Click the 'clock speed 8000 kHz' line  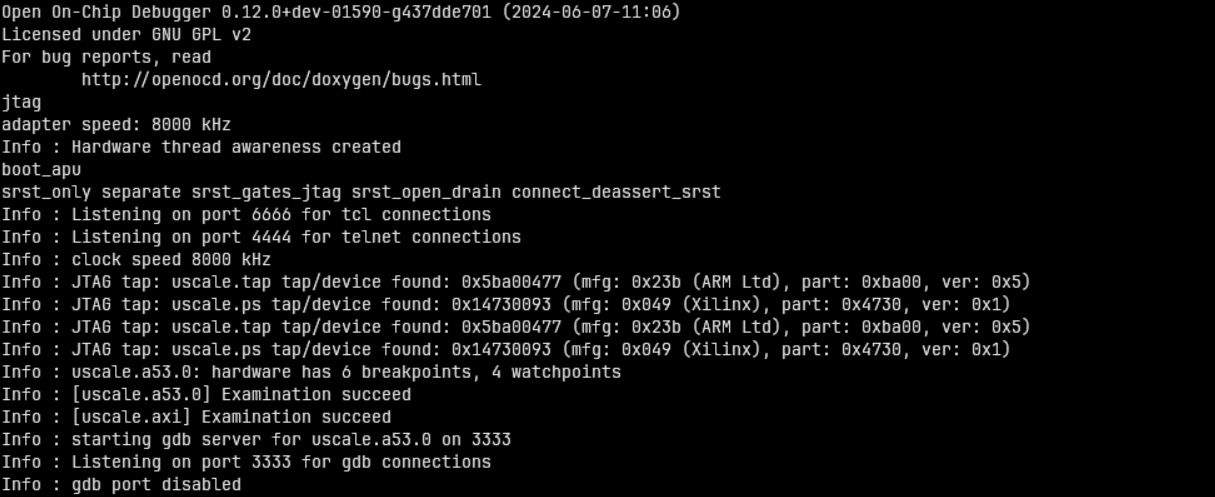pos(136,260)
